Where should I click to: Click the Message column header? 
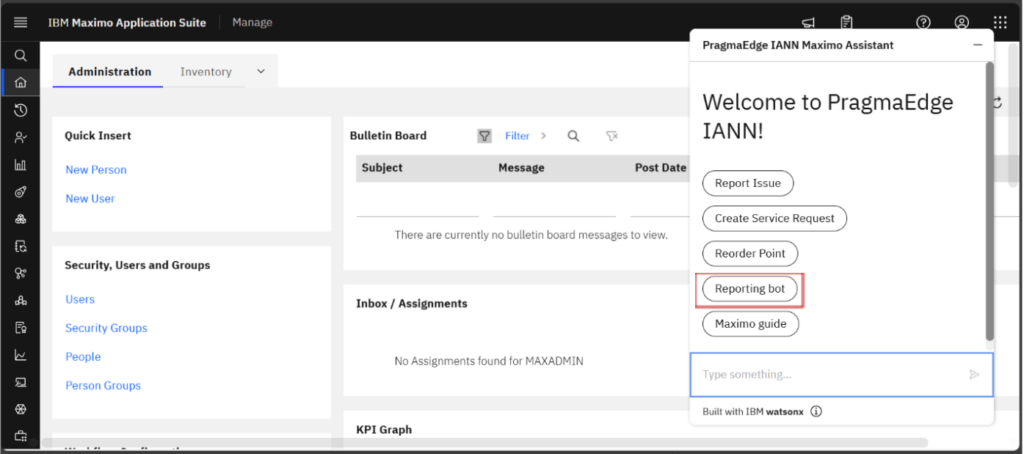(x=521, y=168)
